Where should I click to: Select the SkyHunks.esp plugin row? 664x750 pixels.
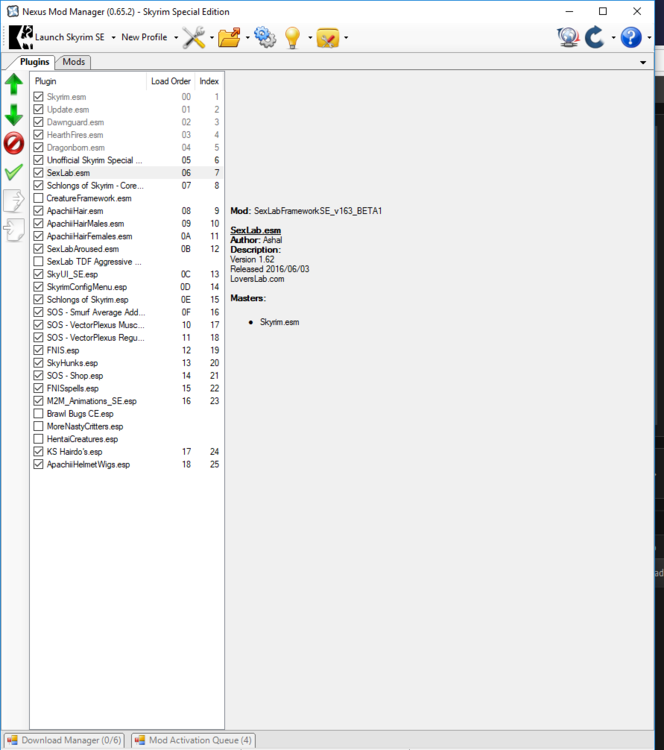click(127, 363)
